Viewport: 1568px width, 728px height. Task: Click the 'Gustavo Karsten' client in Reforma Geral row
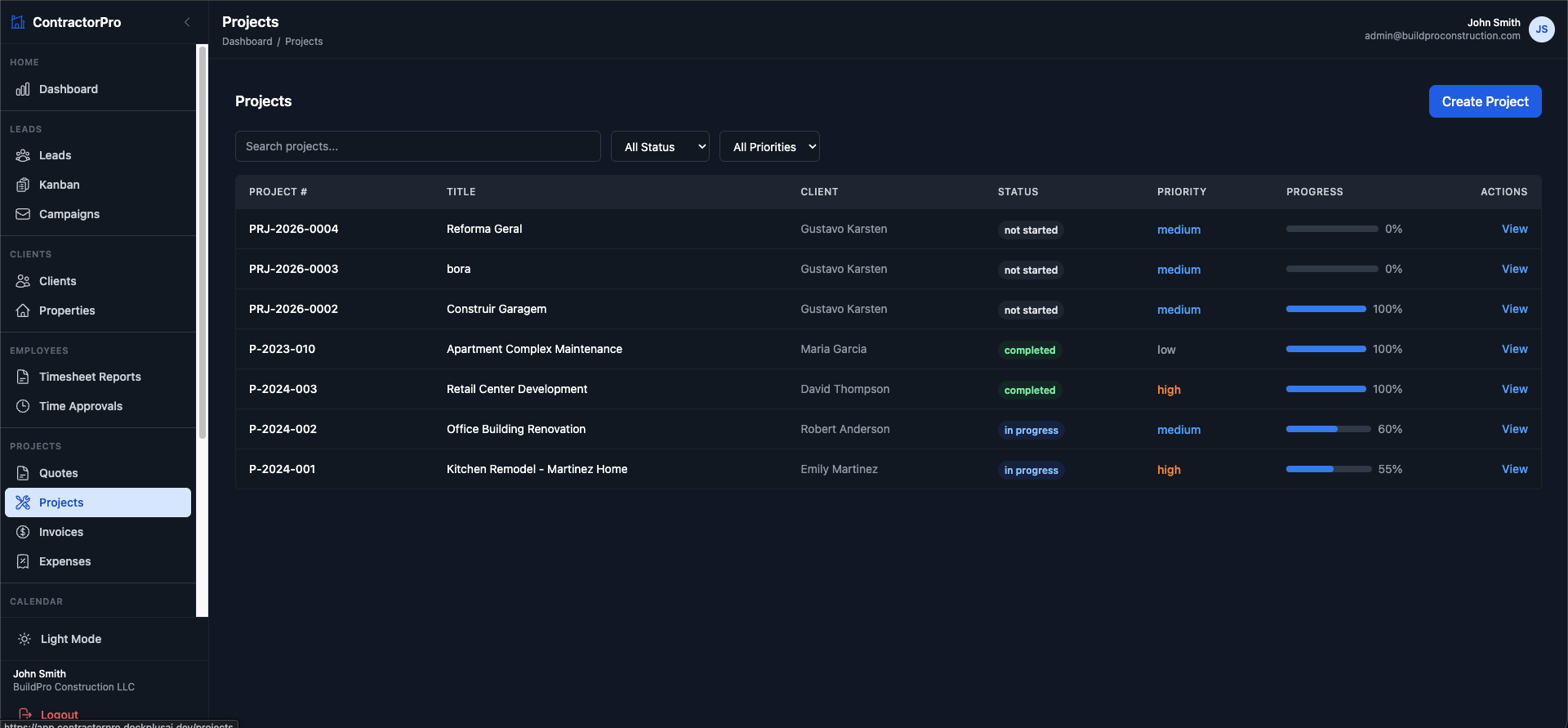pyautogui.click(x=844, y=229)
